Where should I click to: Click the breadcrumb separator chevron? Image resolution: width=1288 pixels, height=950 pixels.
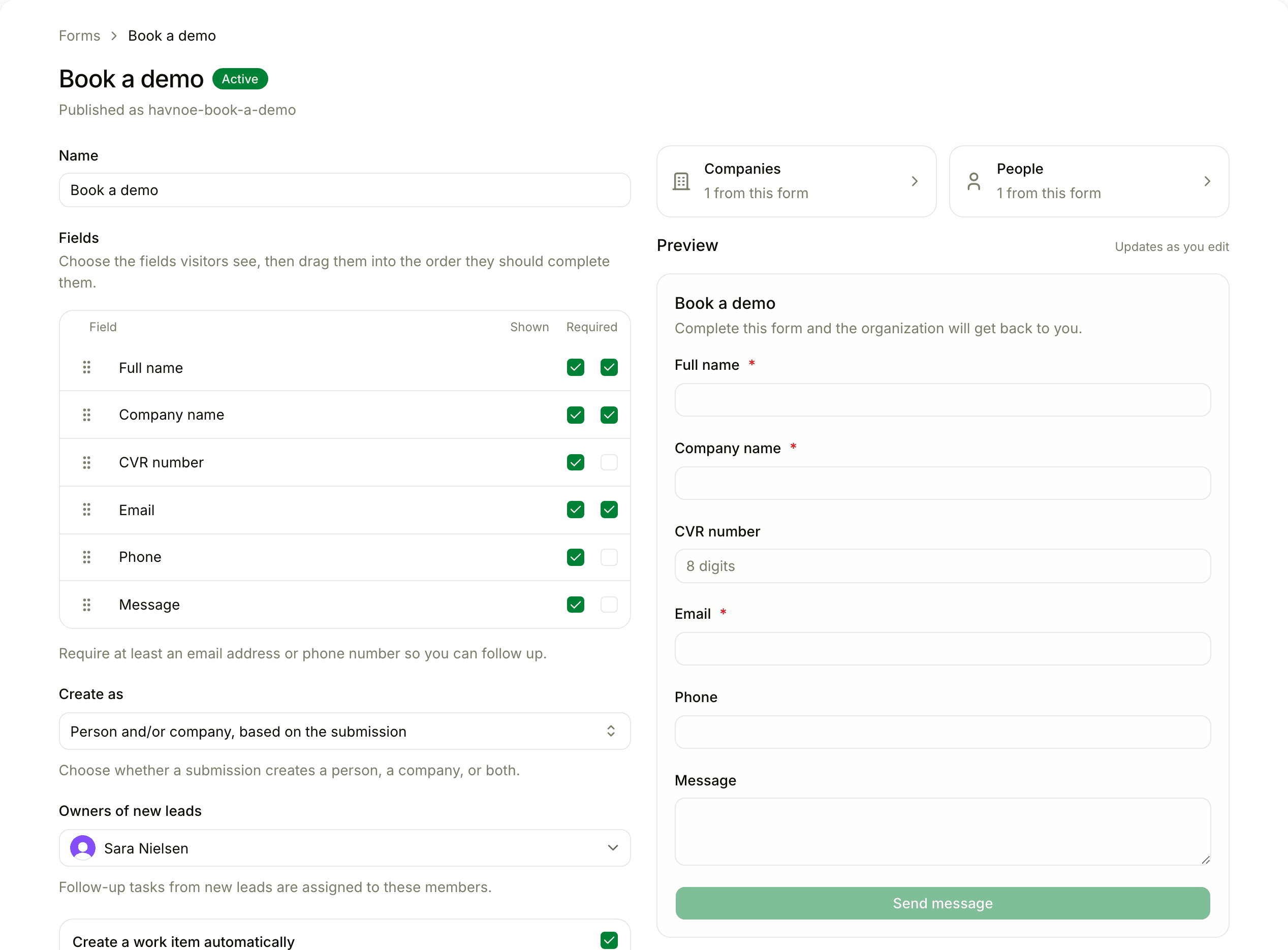(x=114, y=36)
